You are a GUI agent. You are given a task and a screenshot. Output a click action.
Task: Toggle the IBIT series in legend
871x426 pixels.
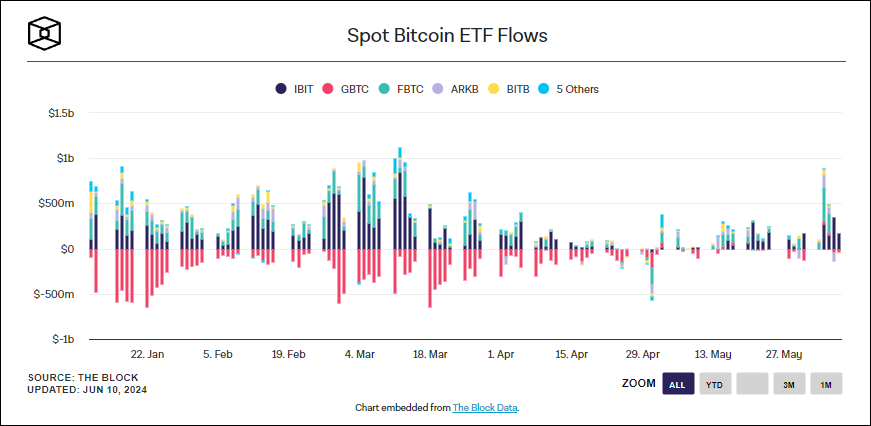(303, 89)
